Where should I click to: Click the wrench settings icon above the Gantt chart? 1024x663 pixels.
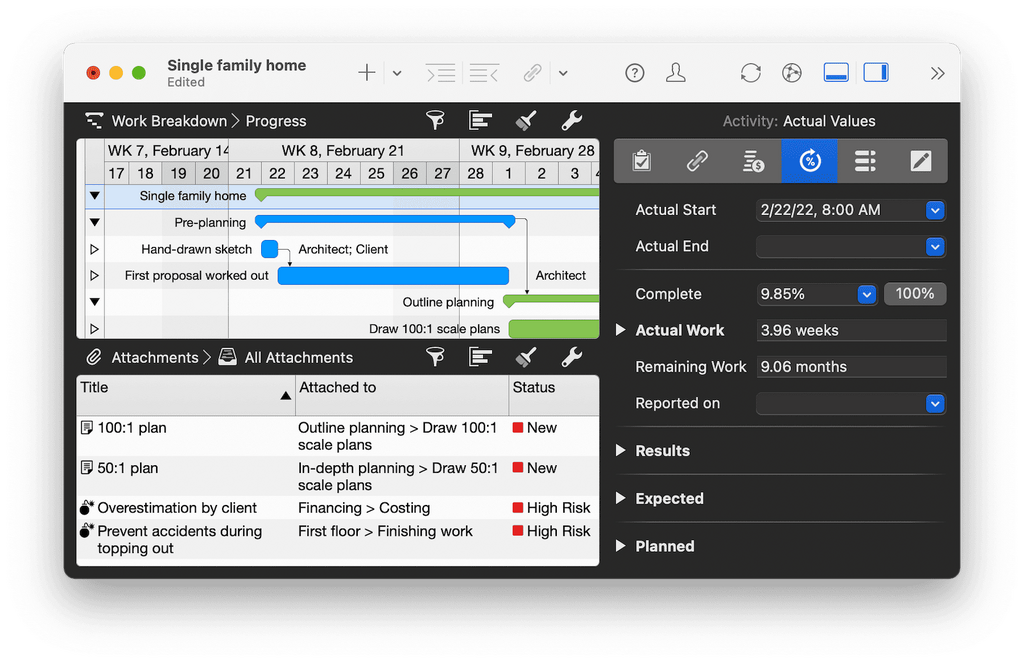point(571,120)
